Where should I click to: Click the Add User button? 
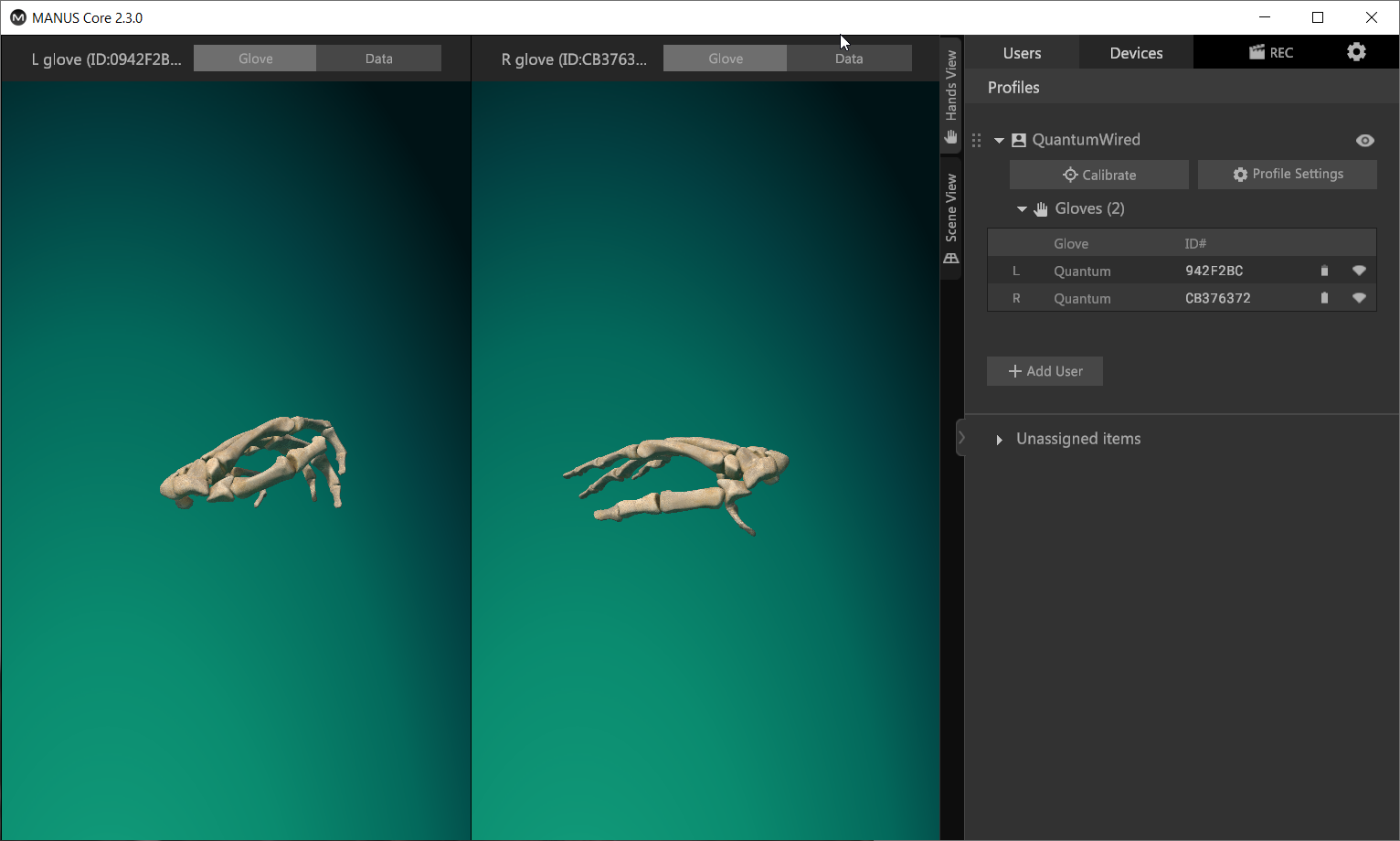(x=1045, y=371)
